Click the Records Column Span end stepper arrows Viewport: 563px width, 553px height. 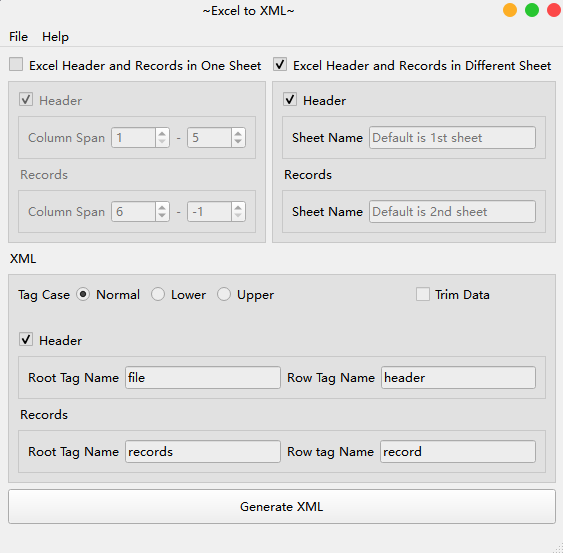[238, 212]
